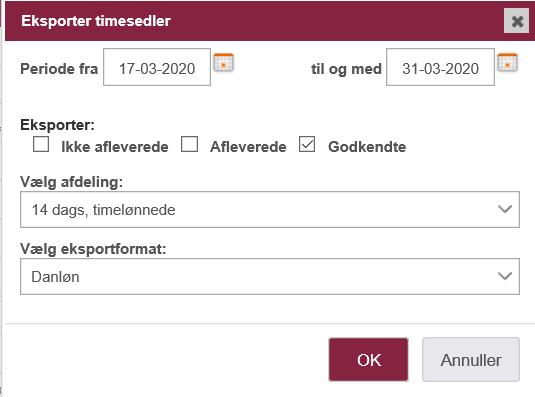The image size is (535, 397).
Task: Close the Eksporter timesedler dialog with X
Action: (x=517, y=21)
